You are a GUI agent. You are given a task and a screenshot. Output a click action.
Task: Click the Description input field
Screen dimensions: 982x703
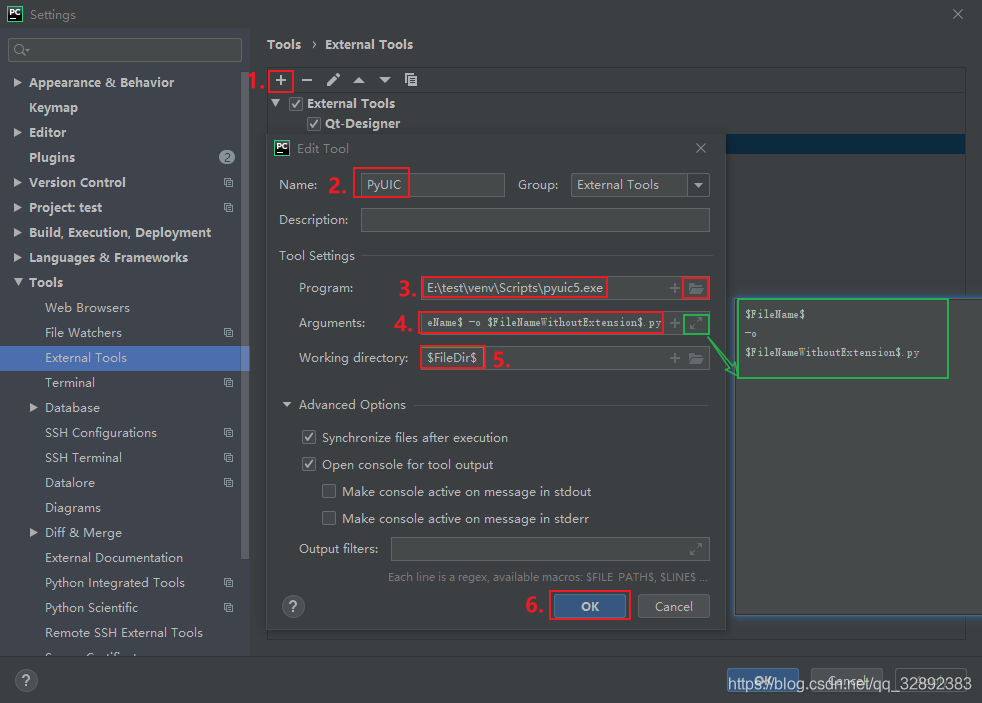tap(535, 220)
